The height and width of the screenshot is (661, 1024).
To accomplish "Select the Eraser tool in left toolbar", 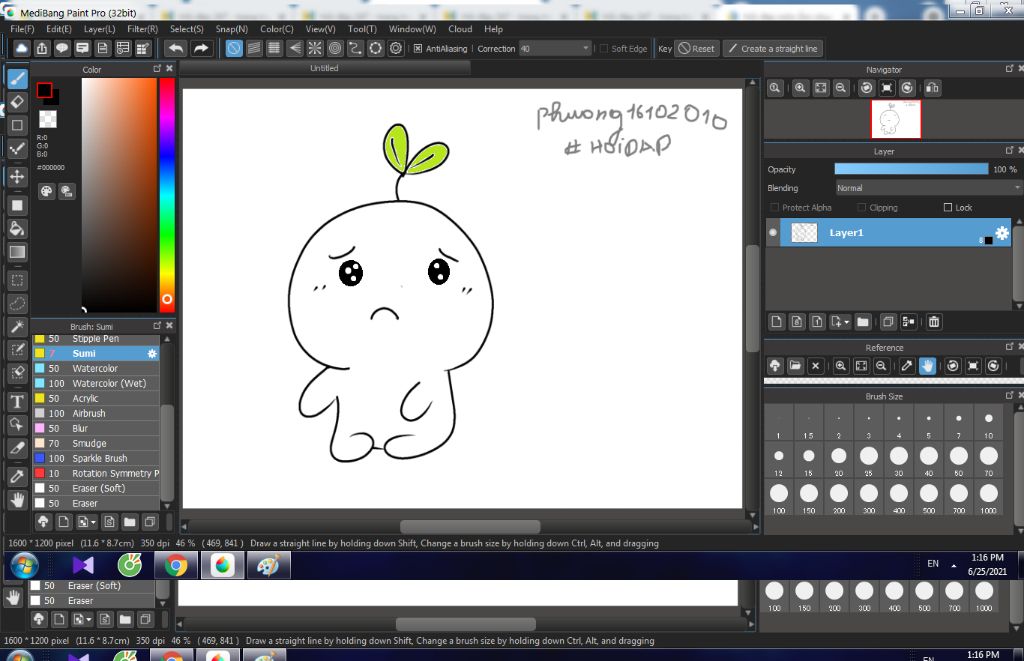I will tap(17, 101).
